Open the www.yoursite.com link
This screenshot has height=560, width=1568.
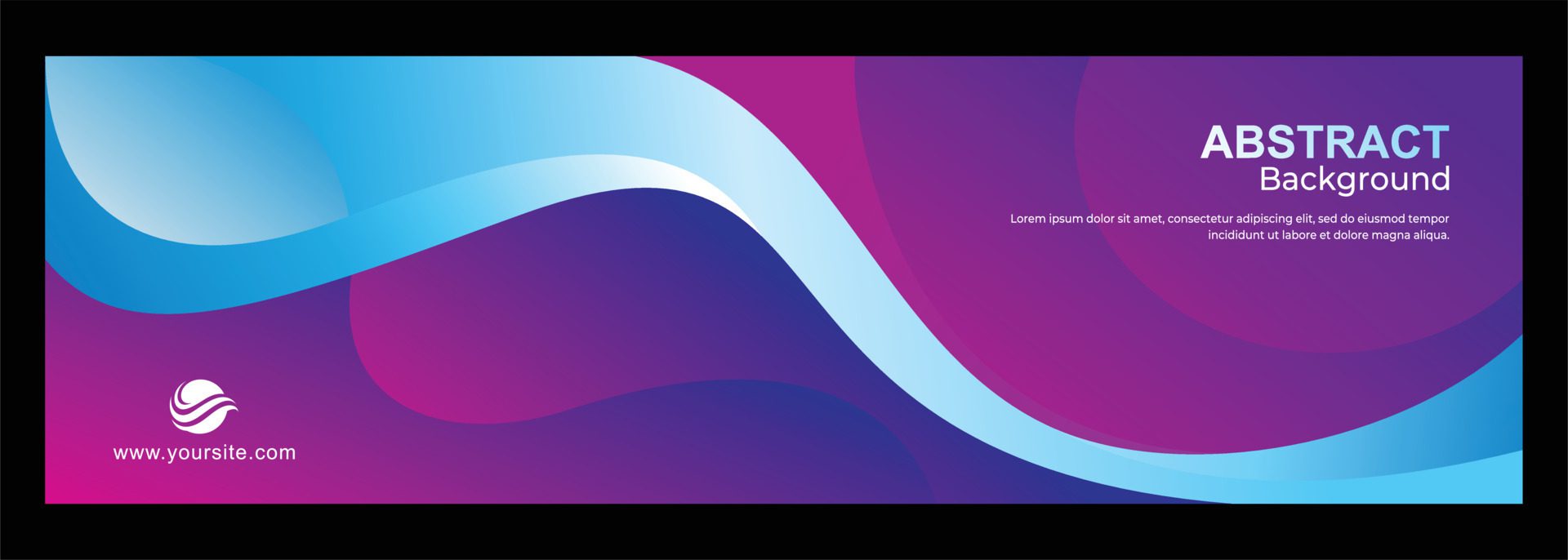(204, 452)
